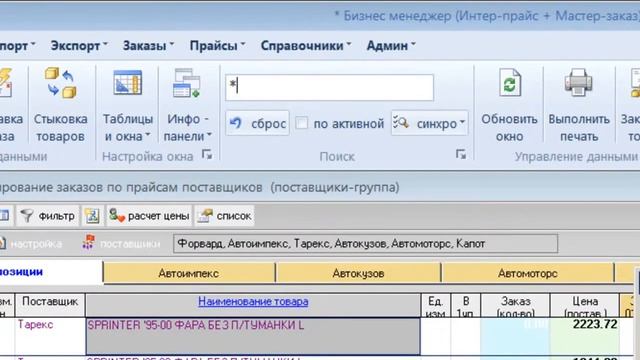Screen dimensions: 640x360
Task: Click the сброс reset button
Action: click(257, 123)
